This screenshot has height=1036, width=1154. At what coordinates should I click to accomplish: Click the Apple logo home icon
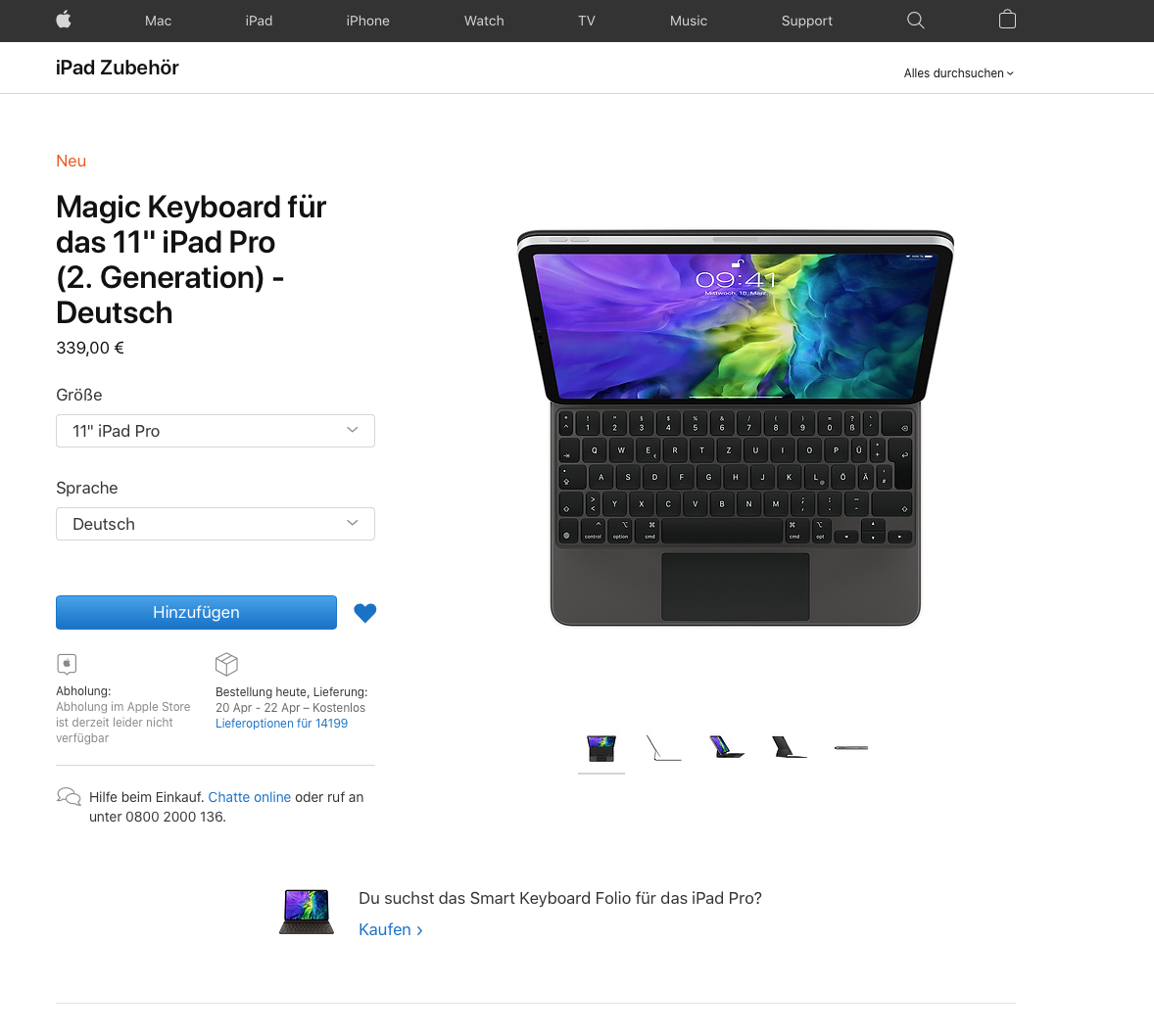(x=64, y=20)
